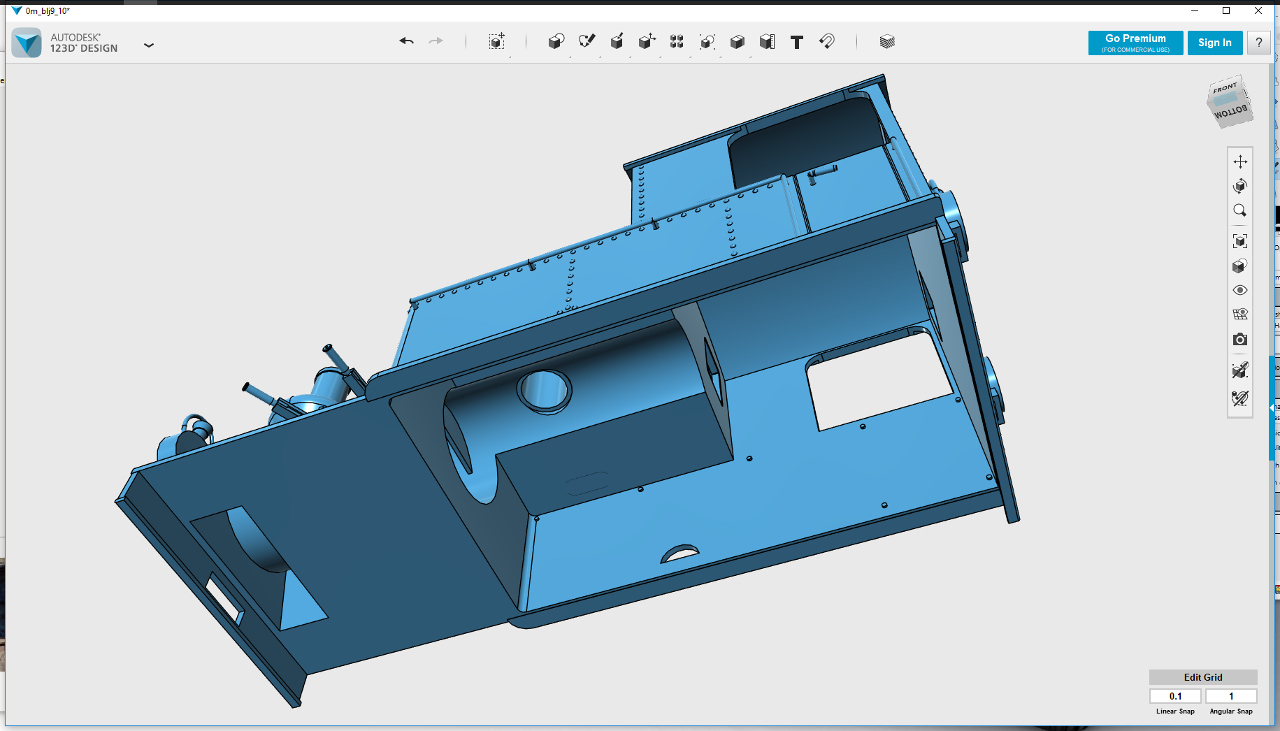Open the Grouping tool menu
The width and height of the screenshot is (1280, 731).
[x=707, y=41]
